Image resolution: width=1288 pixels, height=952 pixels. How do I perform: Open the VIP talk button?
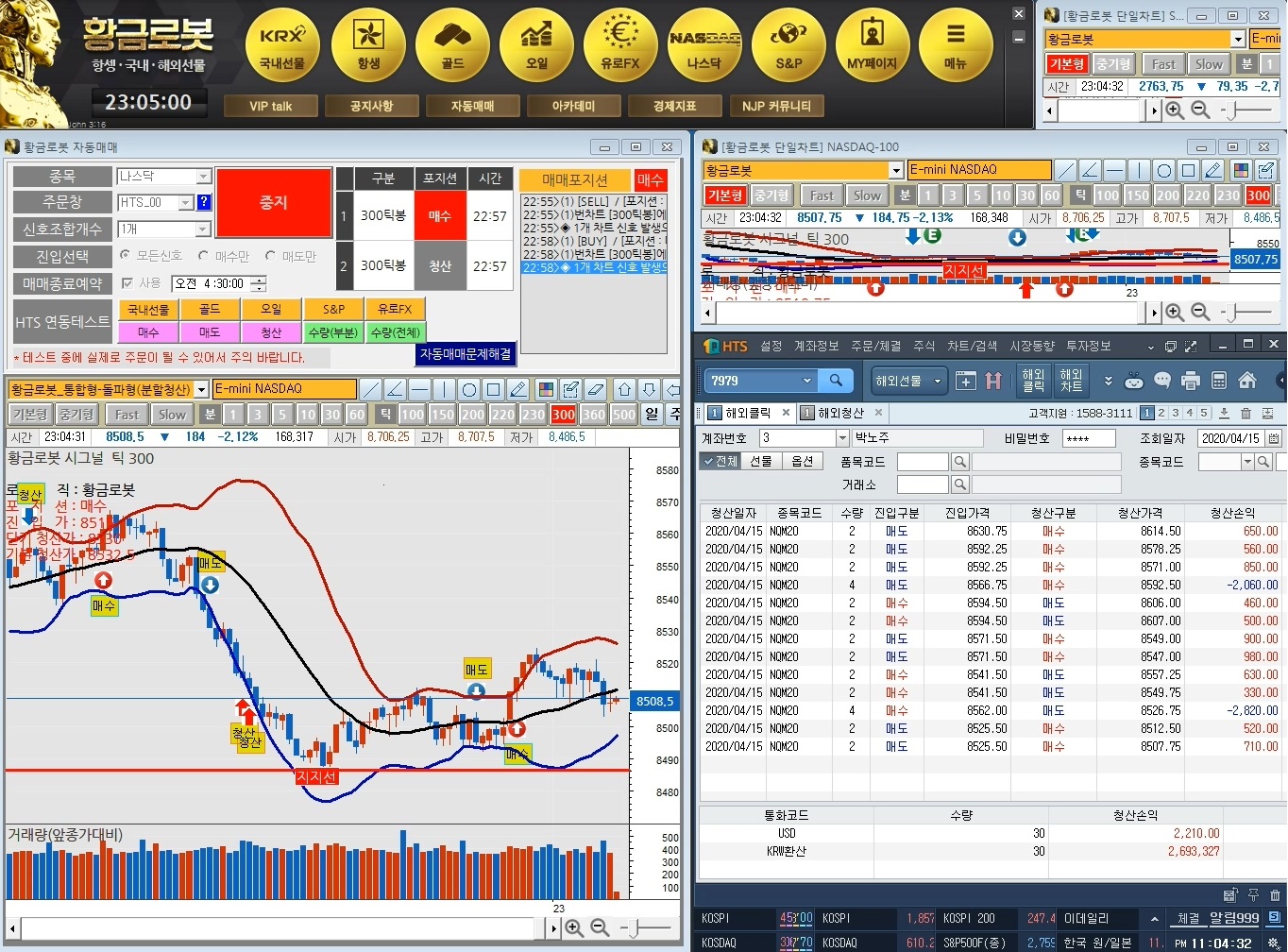[x=270, y=106]
